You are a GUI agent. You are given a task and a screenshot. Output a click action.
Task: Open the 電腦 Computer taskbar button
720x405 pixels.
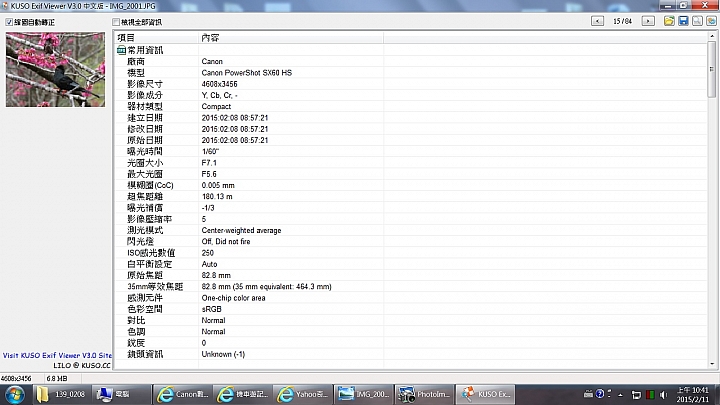(x=121, y=394)
